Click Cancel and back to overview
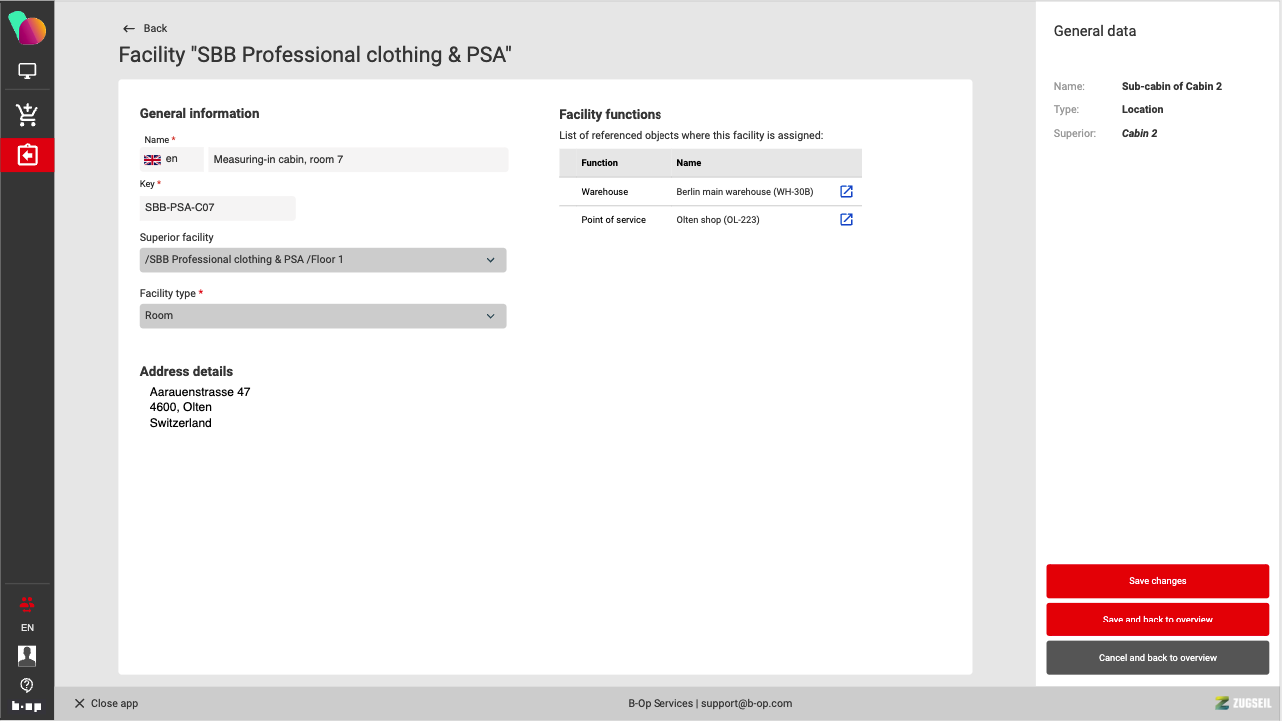This screenshot has height=721, width=1282. click(x=1157, y=657)
